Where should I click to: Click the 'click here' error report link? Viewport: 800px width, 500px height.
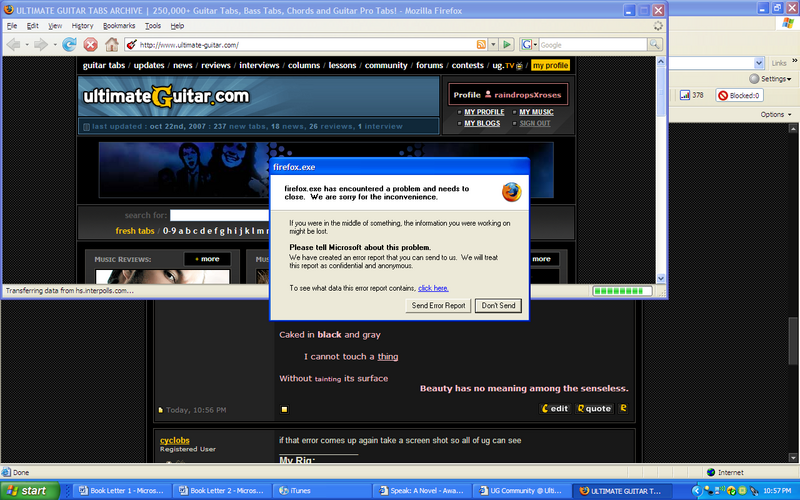(x=433, y=288)
